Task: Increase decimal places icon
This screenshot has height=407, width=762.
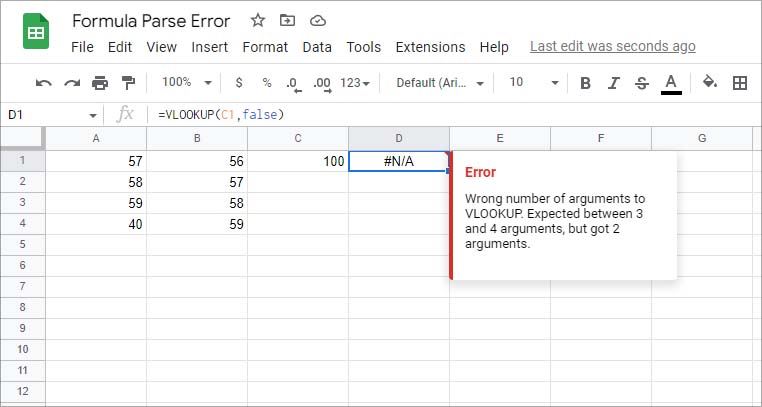Action: pyautogui.click(x=322, y=84)
